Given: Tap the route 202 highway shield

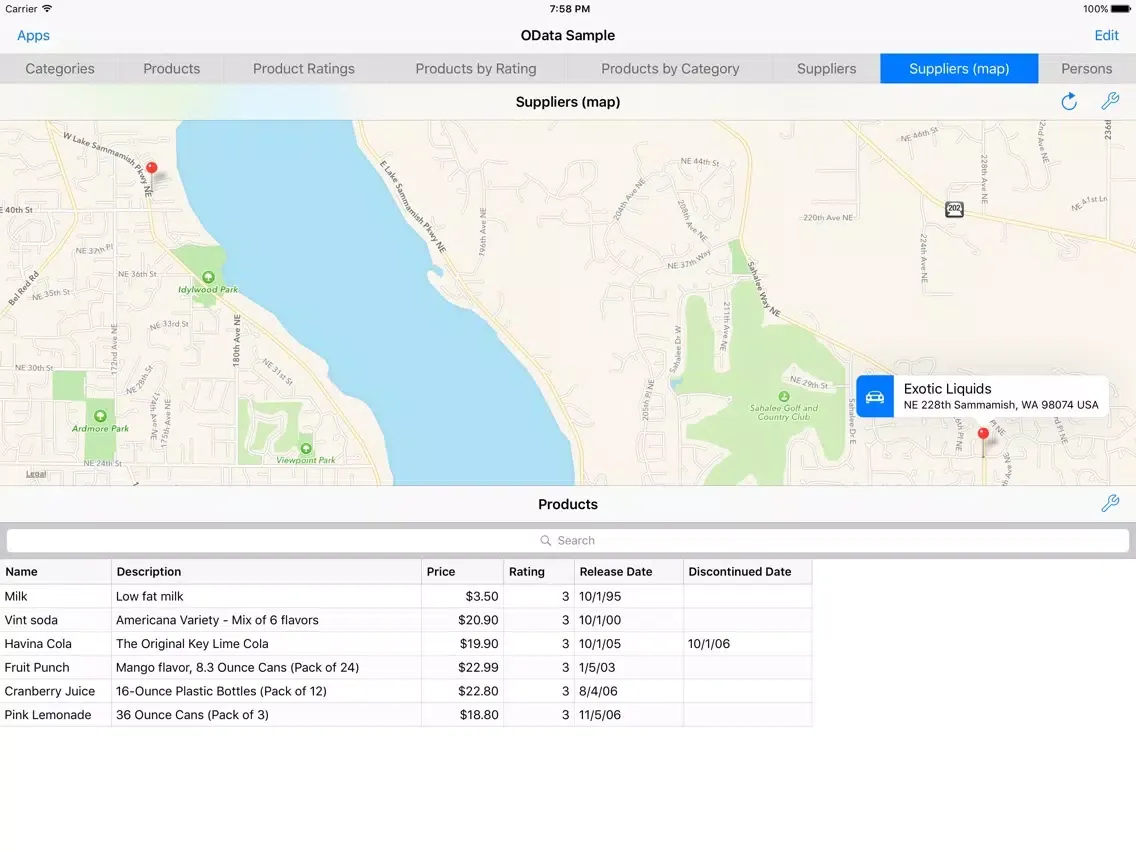Looking at the screenshot, I should coord(954,209).
